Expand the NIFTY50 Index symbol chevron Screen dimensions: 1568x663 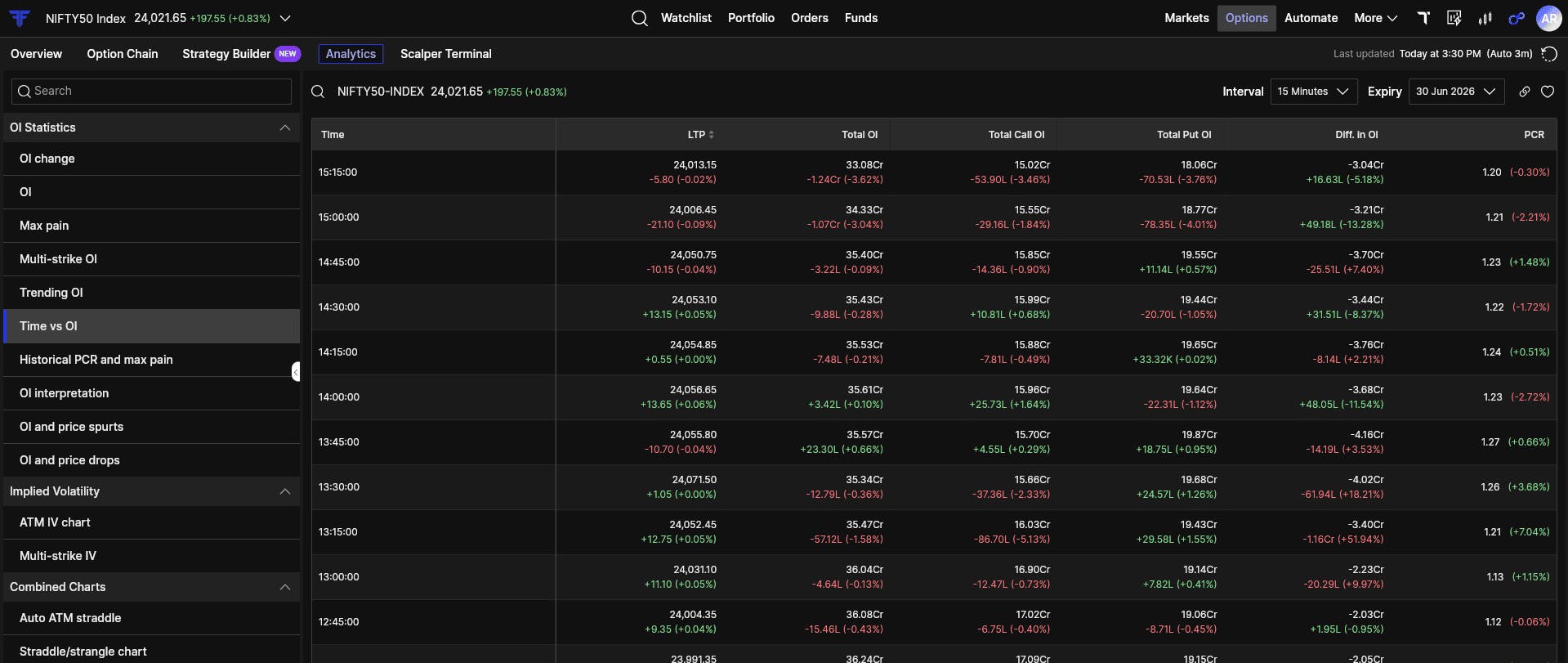[x=285, y=18]
